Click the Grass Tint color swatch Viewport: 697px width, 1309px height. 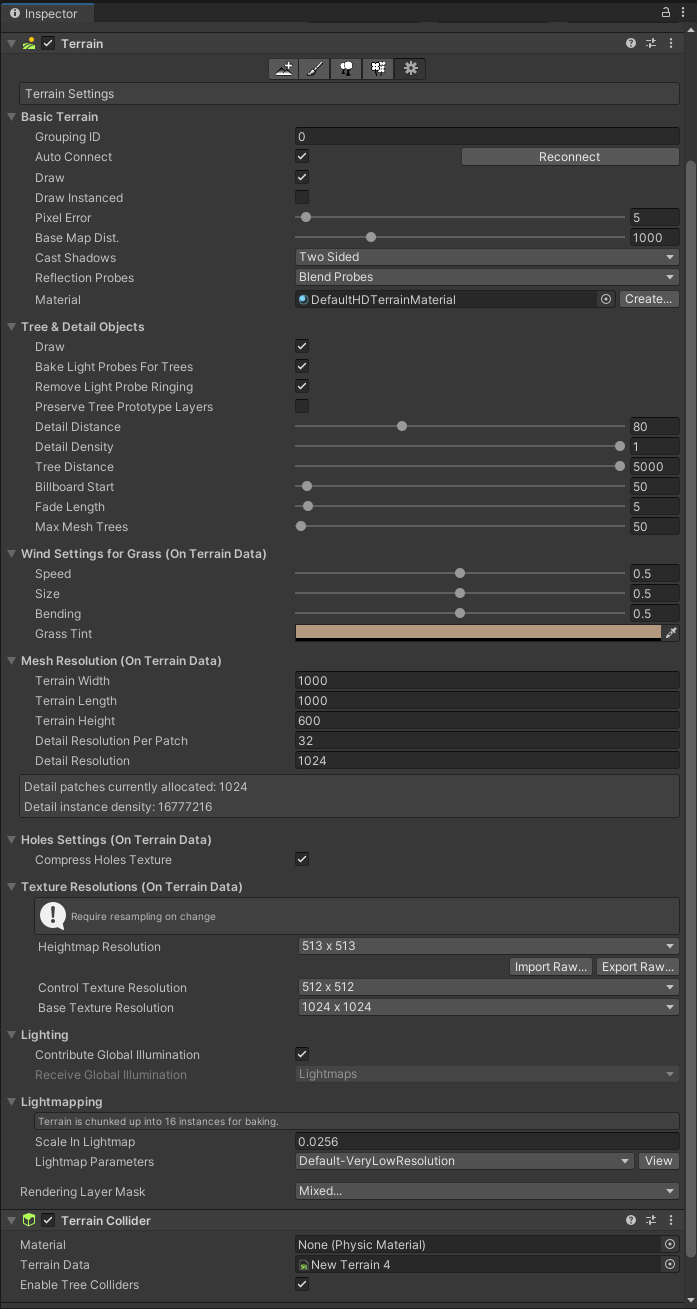tap(478, 633)
